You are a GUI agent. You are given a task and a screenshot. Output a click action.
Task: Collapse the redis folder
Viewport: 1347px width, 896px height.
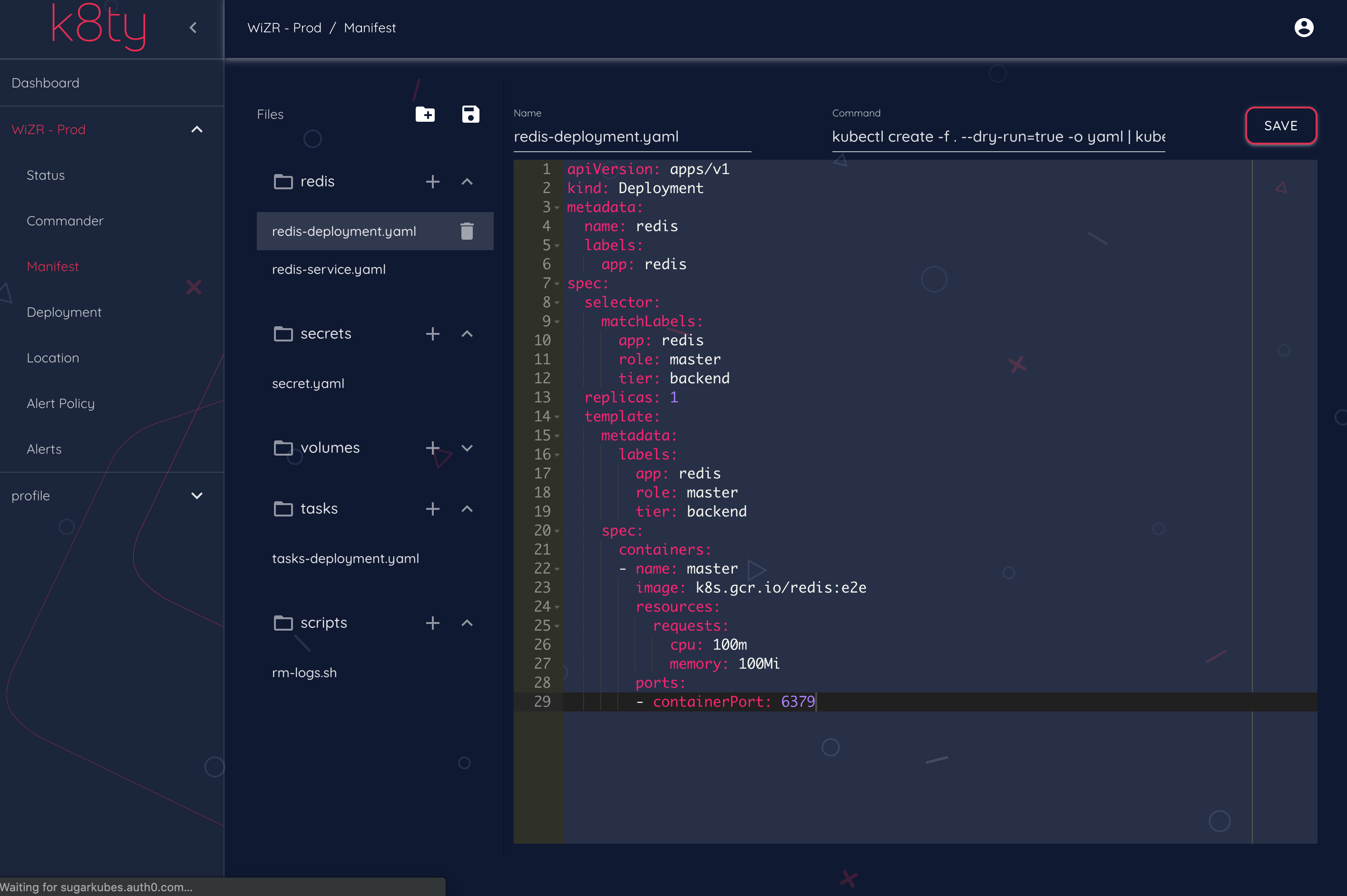[x=467, y=182]
